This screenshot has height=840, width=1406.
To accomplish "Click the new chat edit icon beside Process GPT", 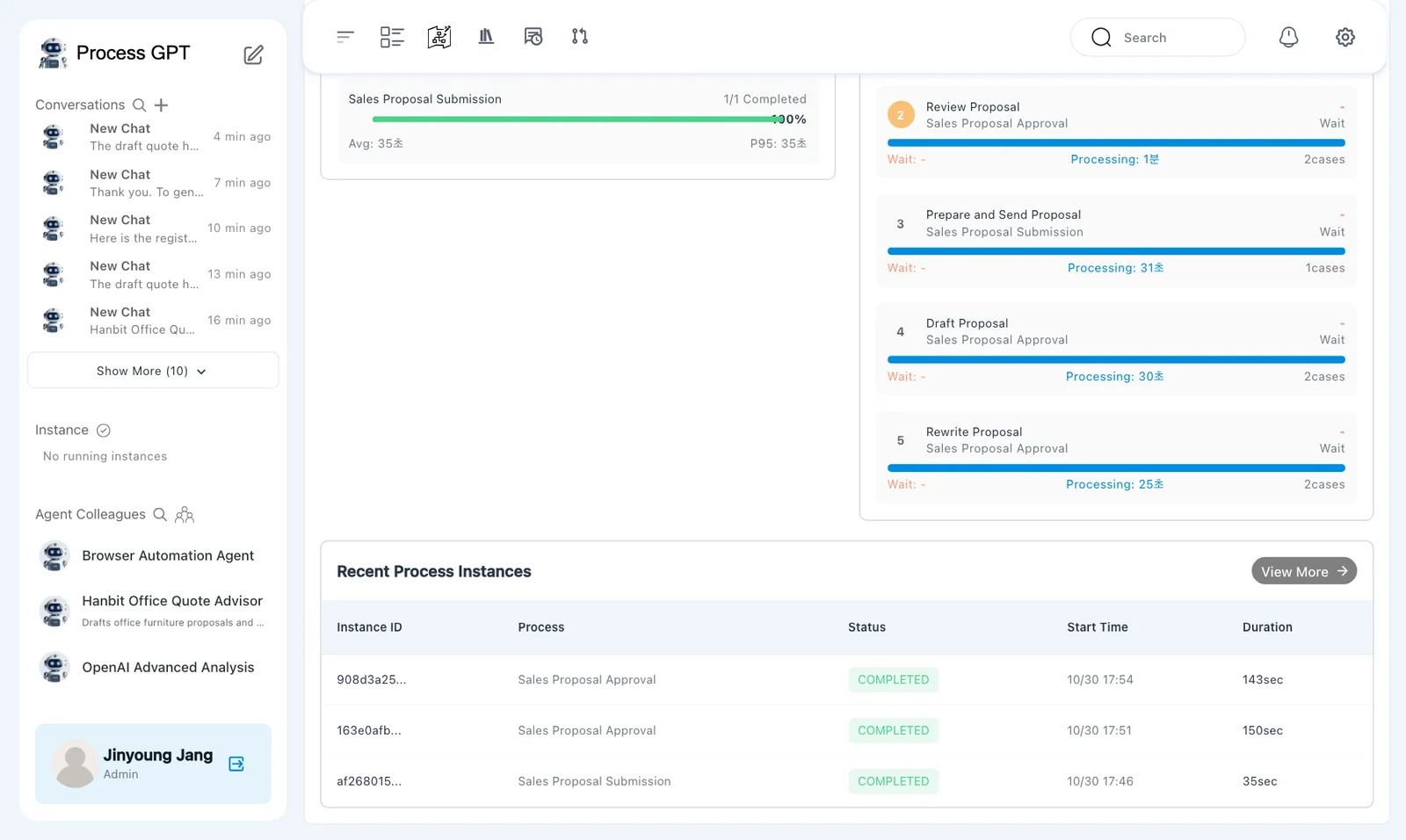I will coord(253,54).
